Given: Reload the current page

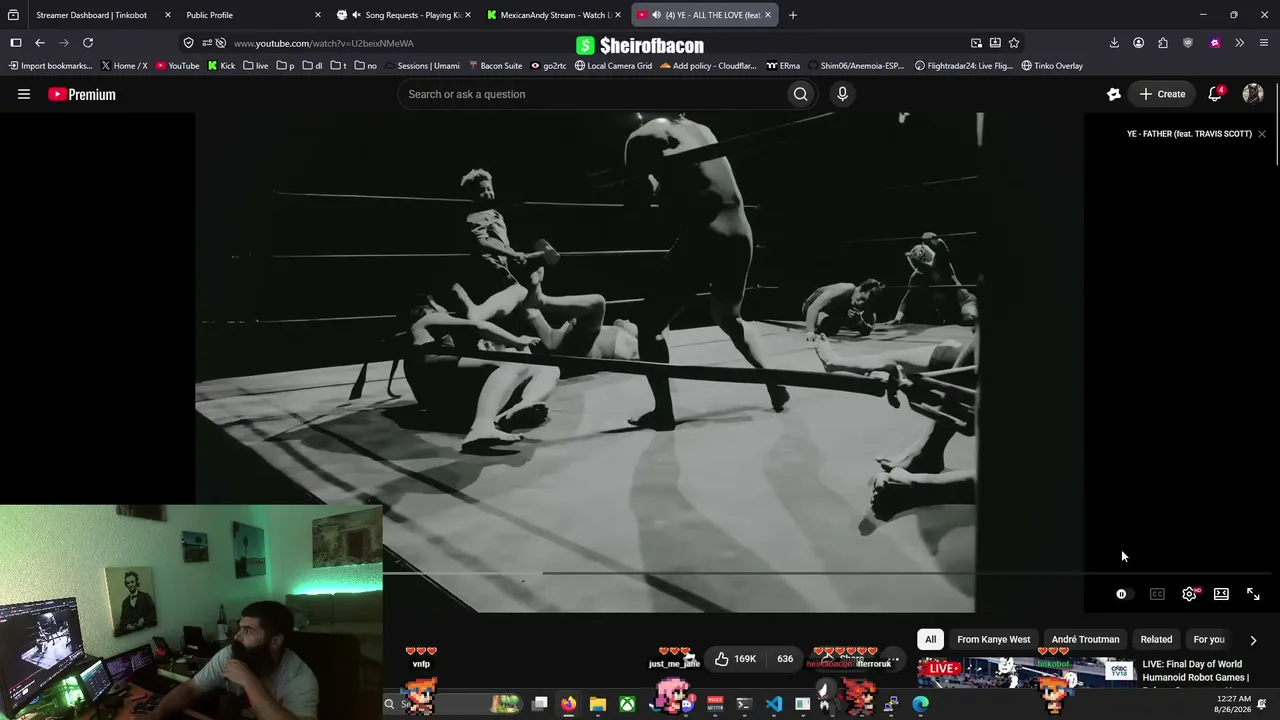Looking at the screenshot, I should [88, 43].
